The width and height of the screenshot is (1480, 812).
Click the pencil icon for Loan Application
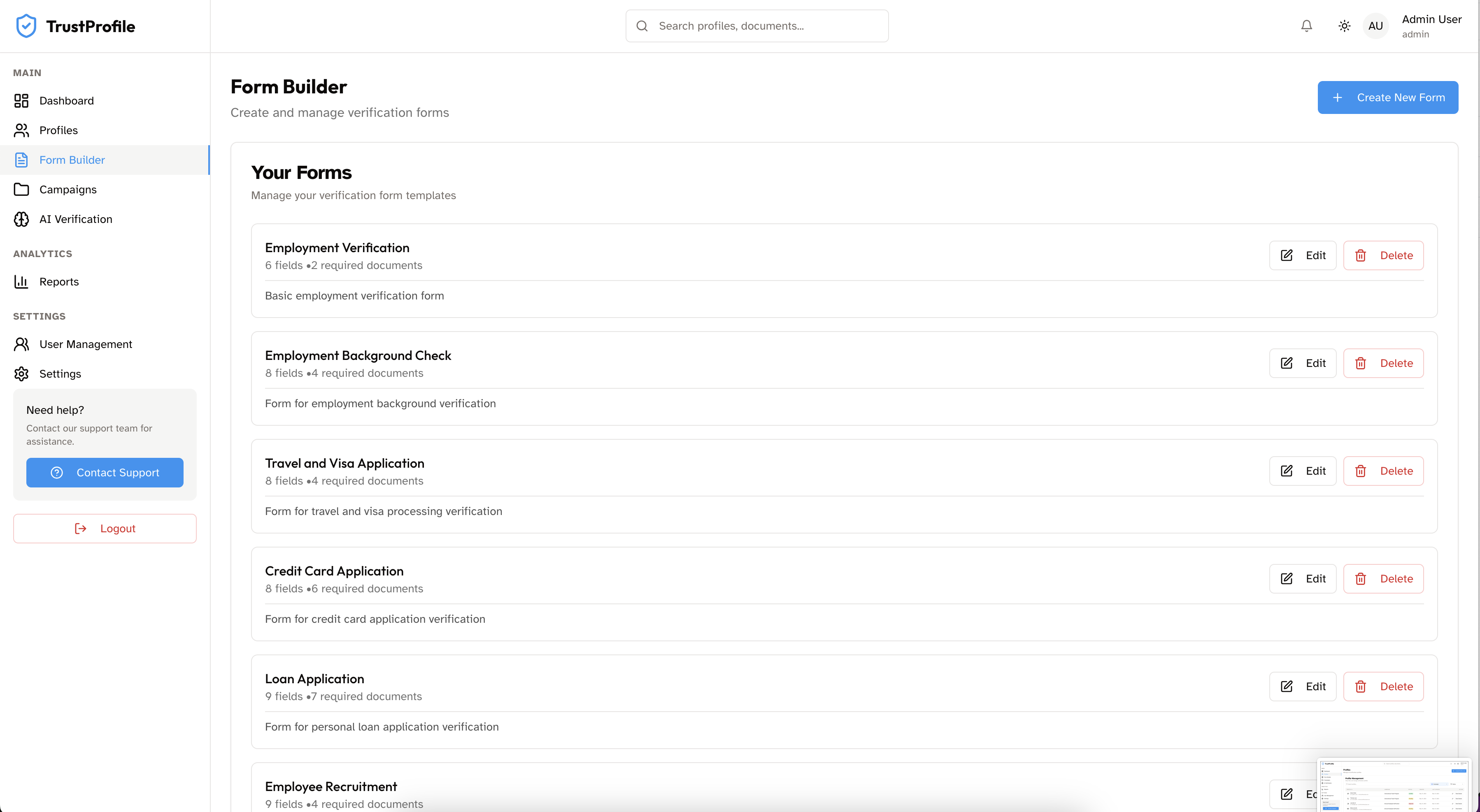click(x=1287, y=686)
